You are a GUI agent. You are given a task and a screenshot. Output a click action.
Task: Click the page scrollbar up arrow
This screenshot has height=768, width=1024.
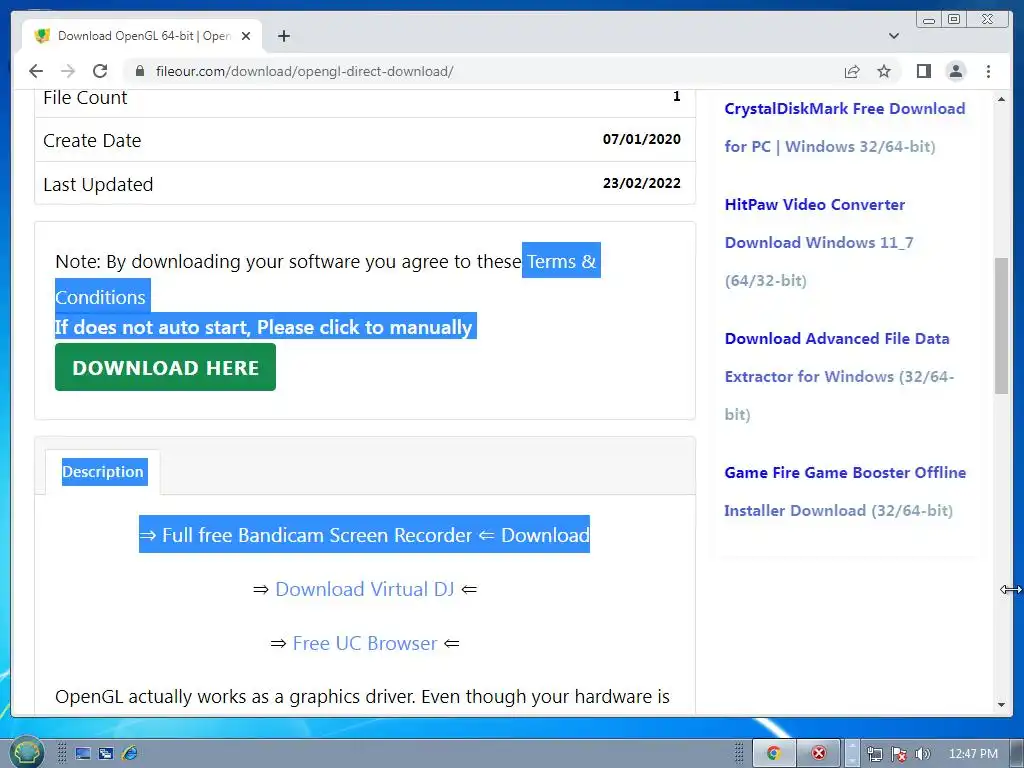tap(1001, 99)
